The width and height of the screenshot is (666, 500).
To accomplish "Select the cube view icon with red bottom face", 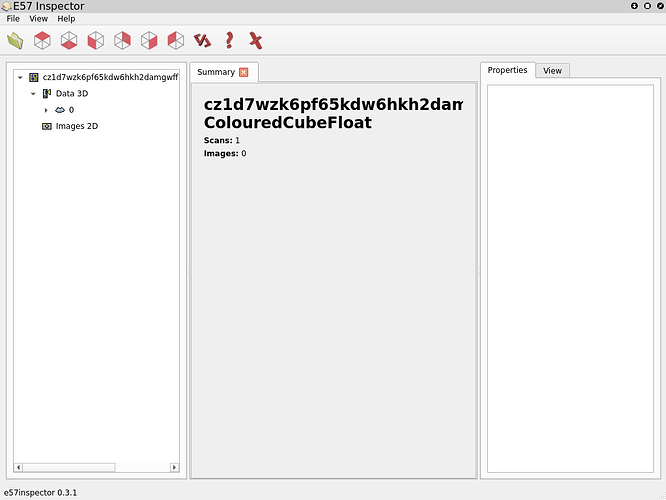I will point(69,41).
